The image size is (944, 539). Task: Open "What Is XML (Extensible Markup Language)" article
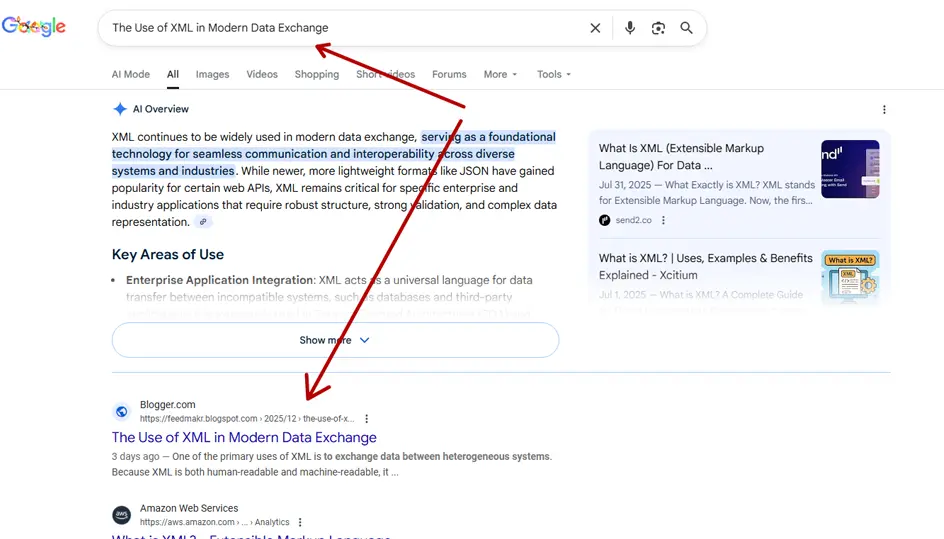point(680,156)
